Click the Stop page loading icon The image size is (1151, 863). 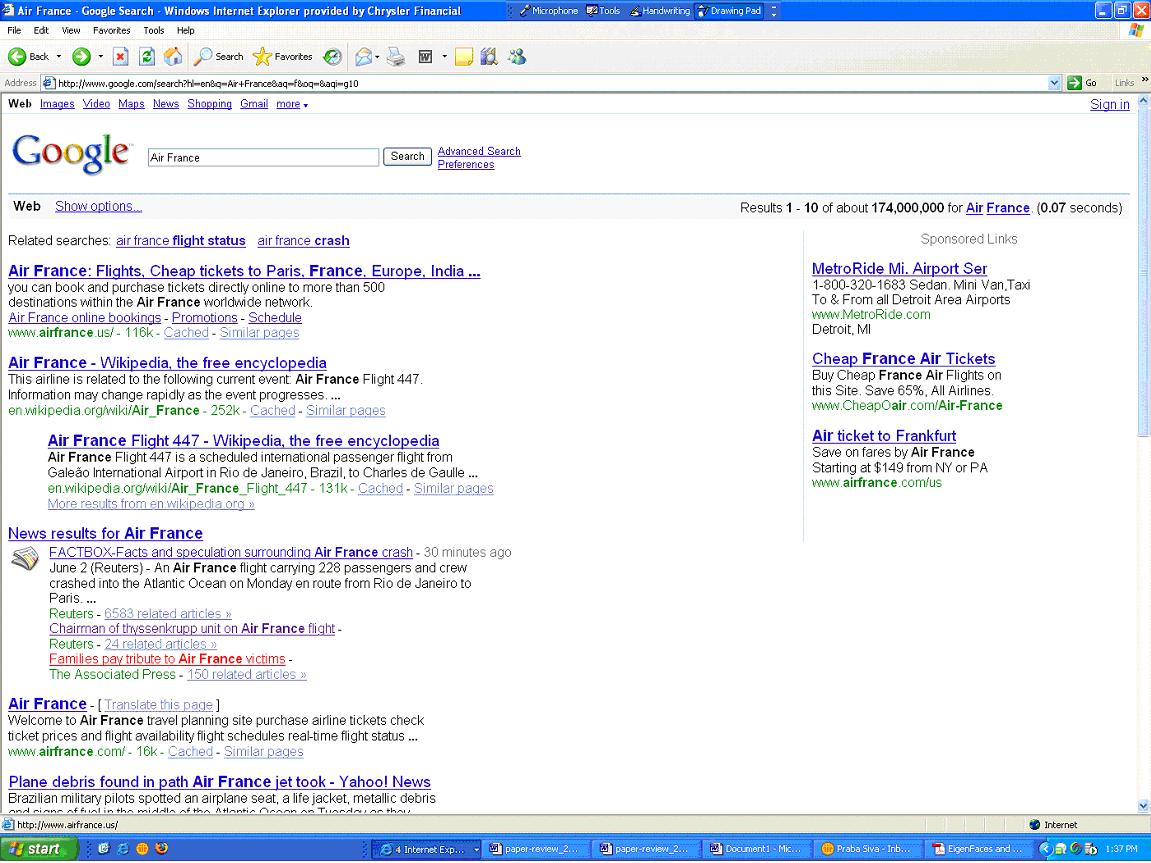point(120,57)
